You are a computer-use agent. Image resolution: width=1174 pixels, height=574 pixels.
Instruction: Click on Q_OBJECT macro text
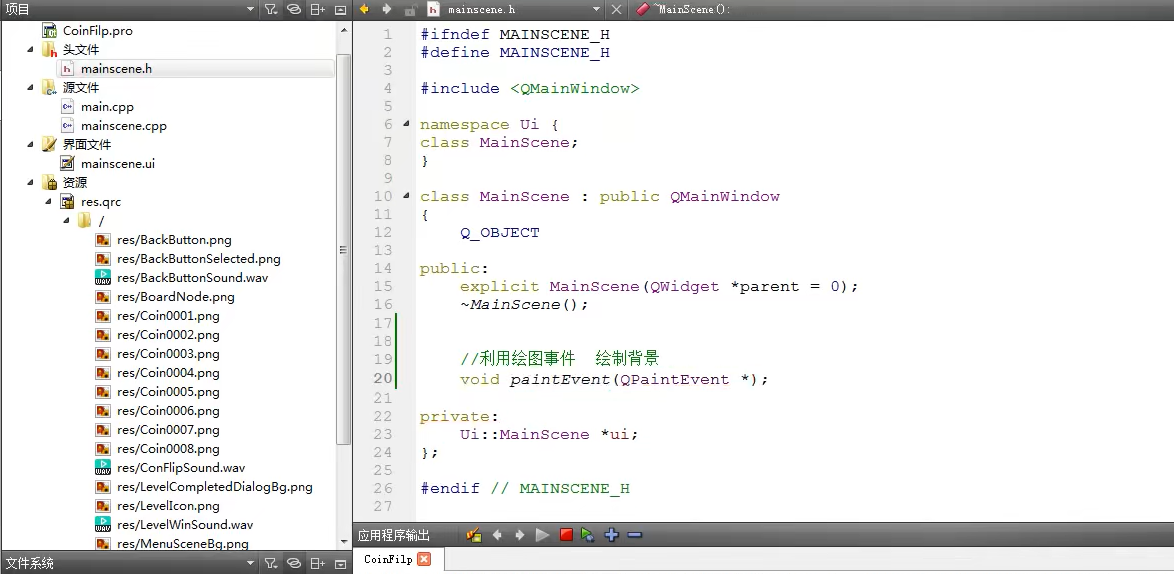(x=499, y=233)
